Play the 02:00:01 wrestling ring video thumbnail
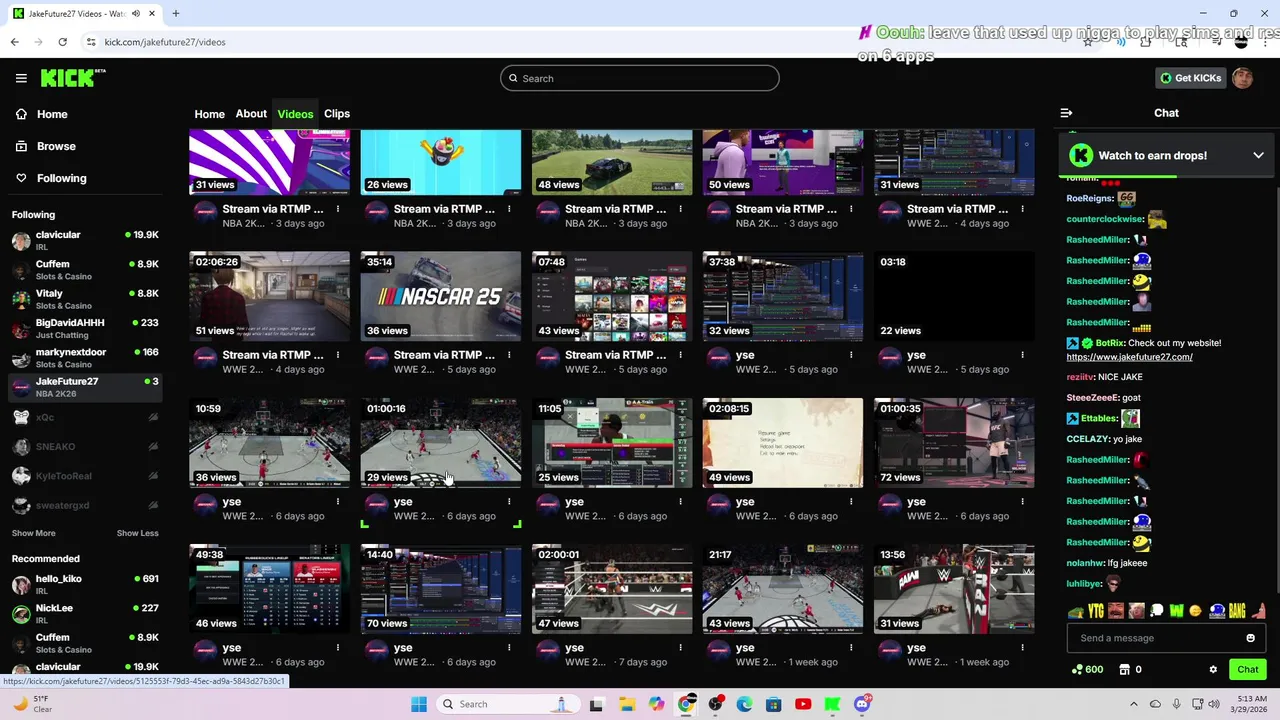 612,589
